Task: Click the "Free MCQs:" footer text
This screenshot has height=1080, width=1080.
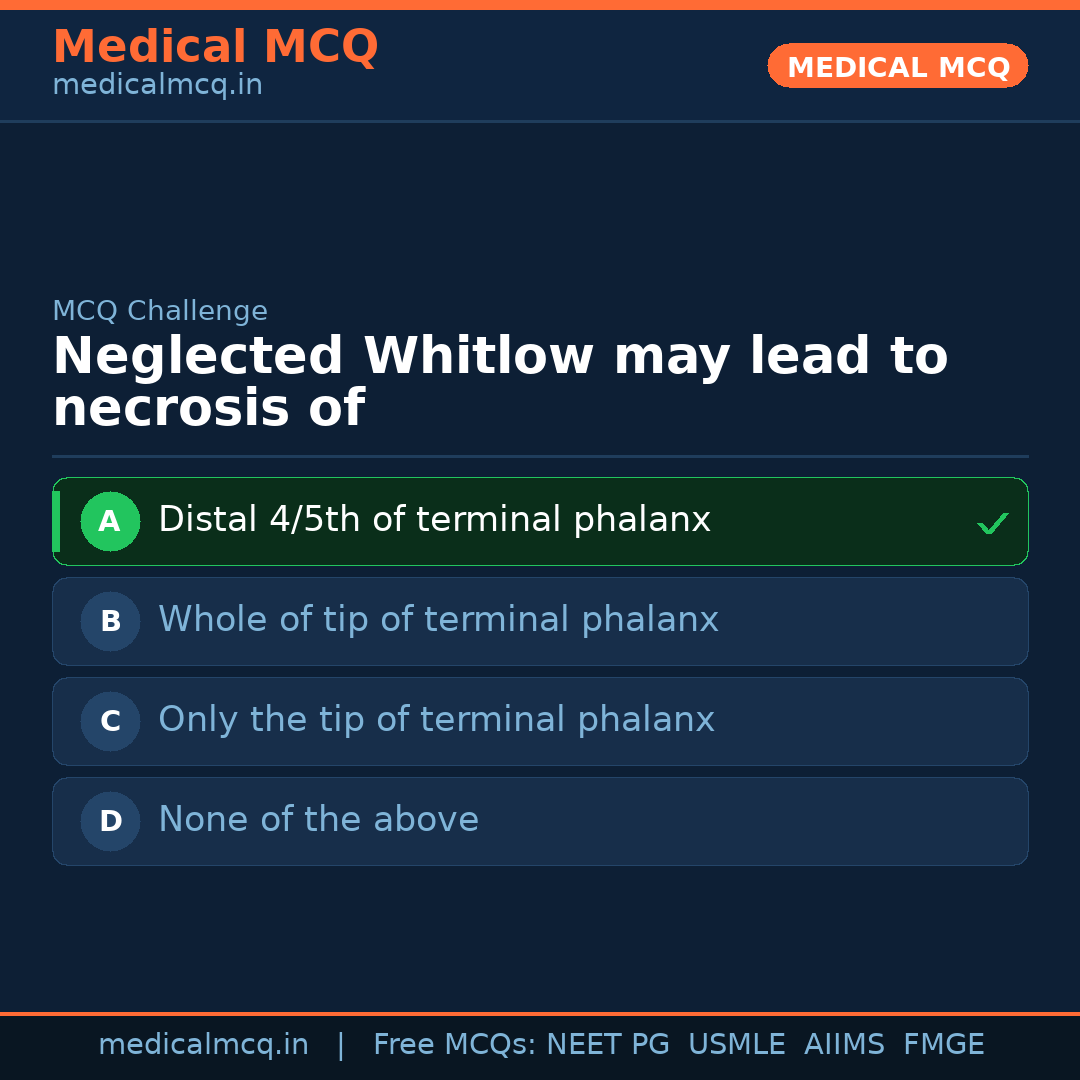Action: click(455, 1045)
